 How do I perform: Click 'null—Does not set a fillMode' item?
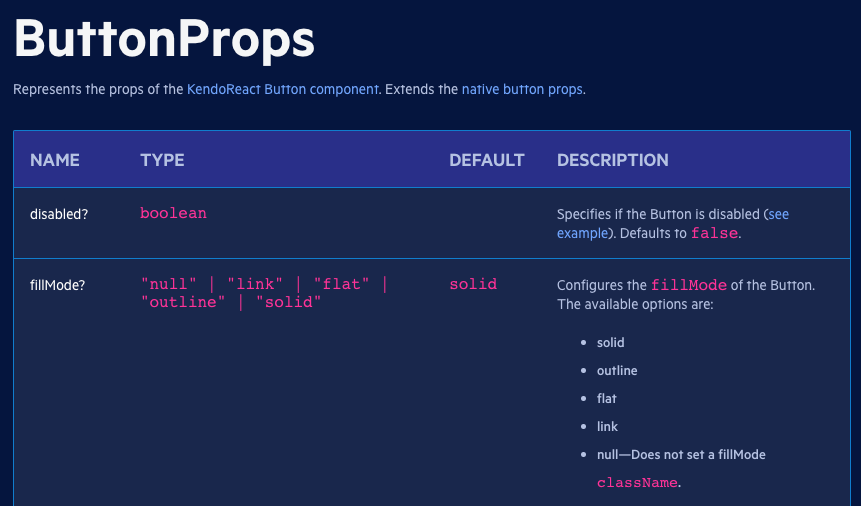click(681, 454)
